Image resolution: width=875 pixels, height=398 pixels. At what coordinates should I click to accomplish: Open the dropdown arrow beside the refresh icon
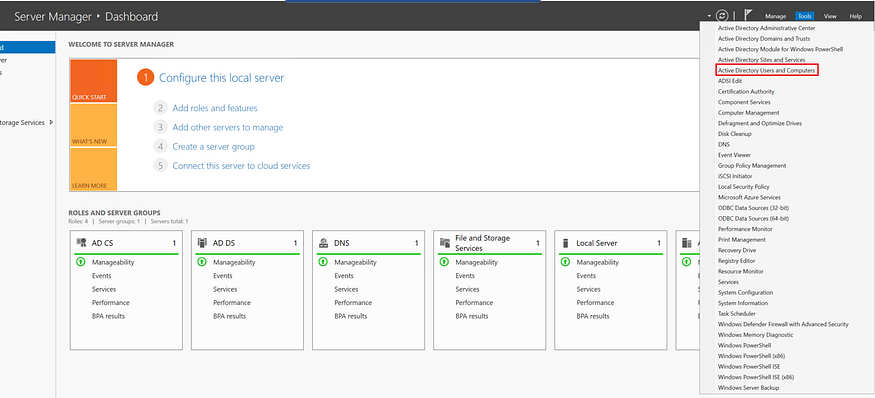[709, 16]
